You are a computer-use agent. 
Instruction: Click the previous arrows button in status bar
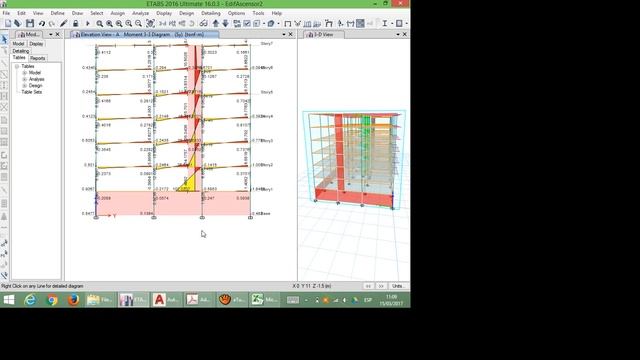[x=368, y=286]
